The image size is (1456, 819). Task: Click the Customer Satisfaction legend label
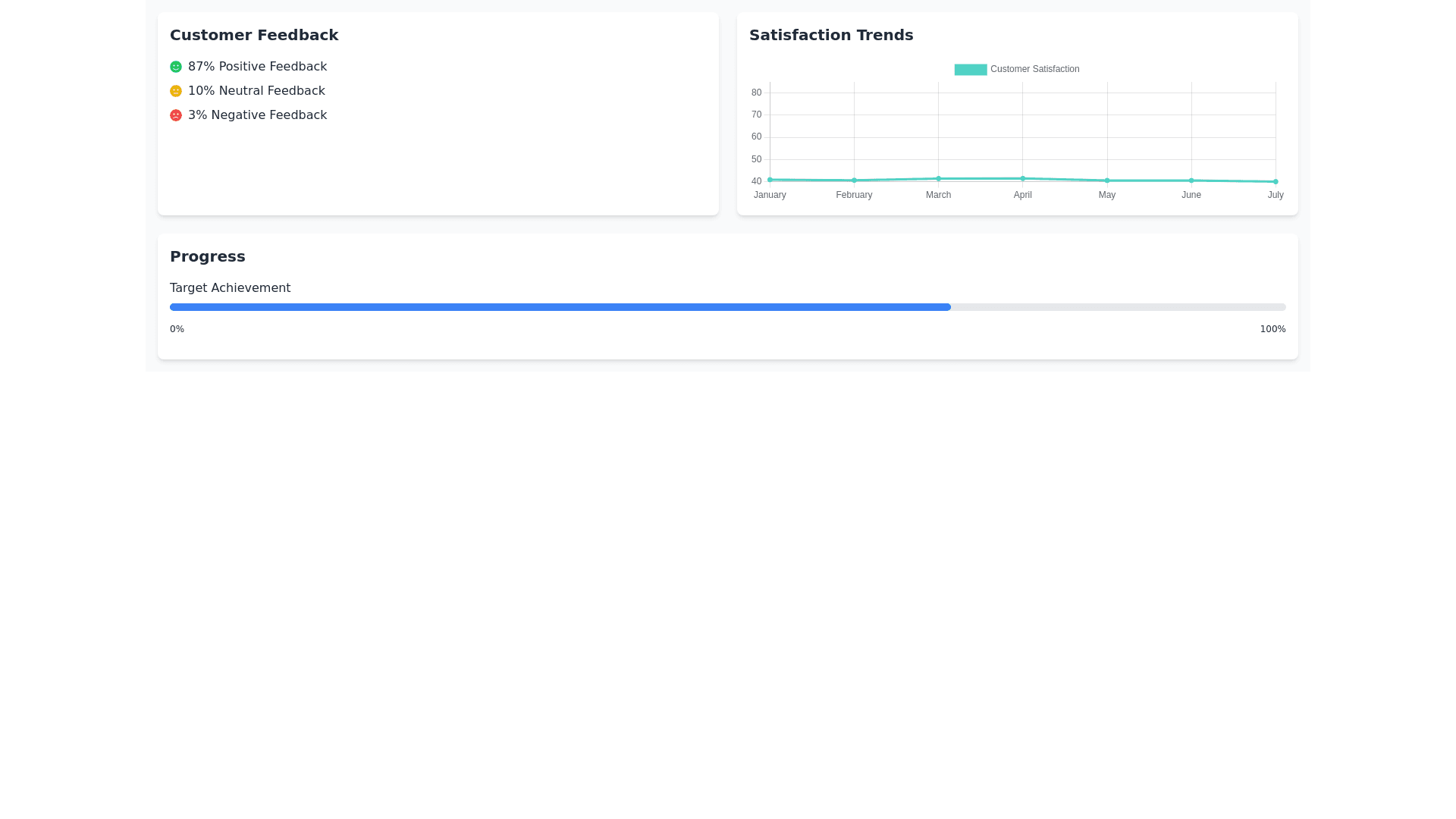pos(1034,69)
